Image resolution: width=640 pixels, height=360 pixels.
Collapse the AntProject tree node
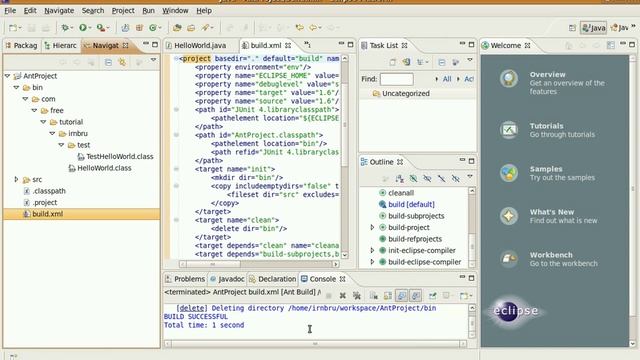point(7,76)
